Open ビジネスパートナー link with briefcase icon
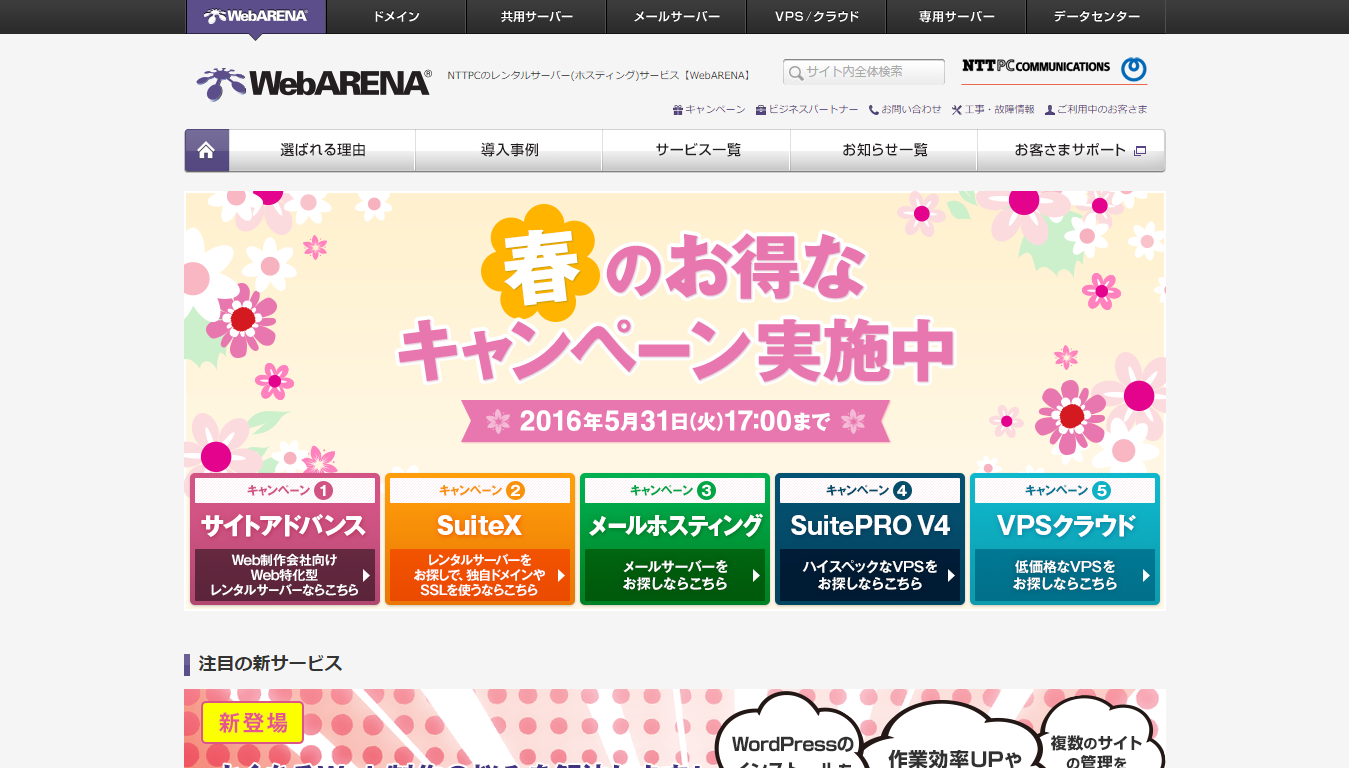Image resolution: width=1349 pixels, height=768 pixels. (x=807, y=110)
